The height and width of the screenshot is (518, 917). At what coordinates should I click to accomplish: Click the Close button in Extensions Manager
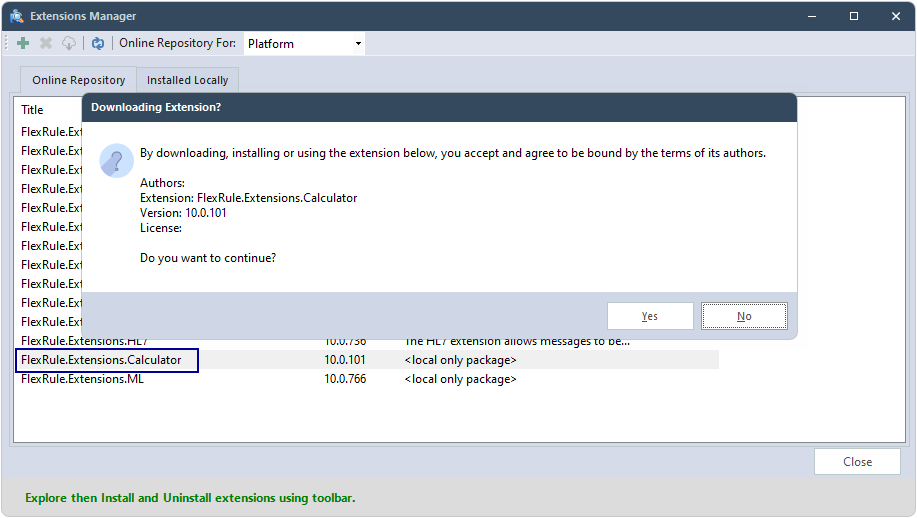click(857, 462)
